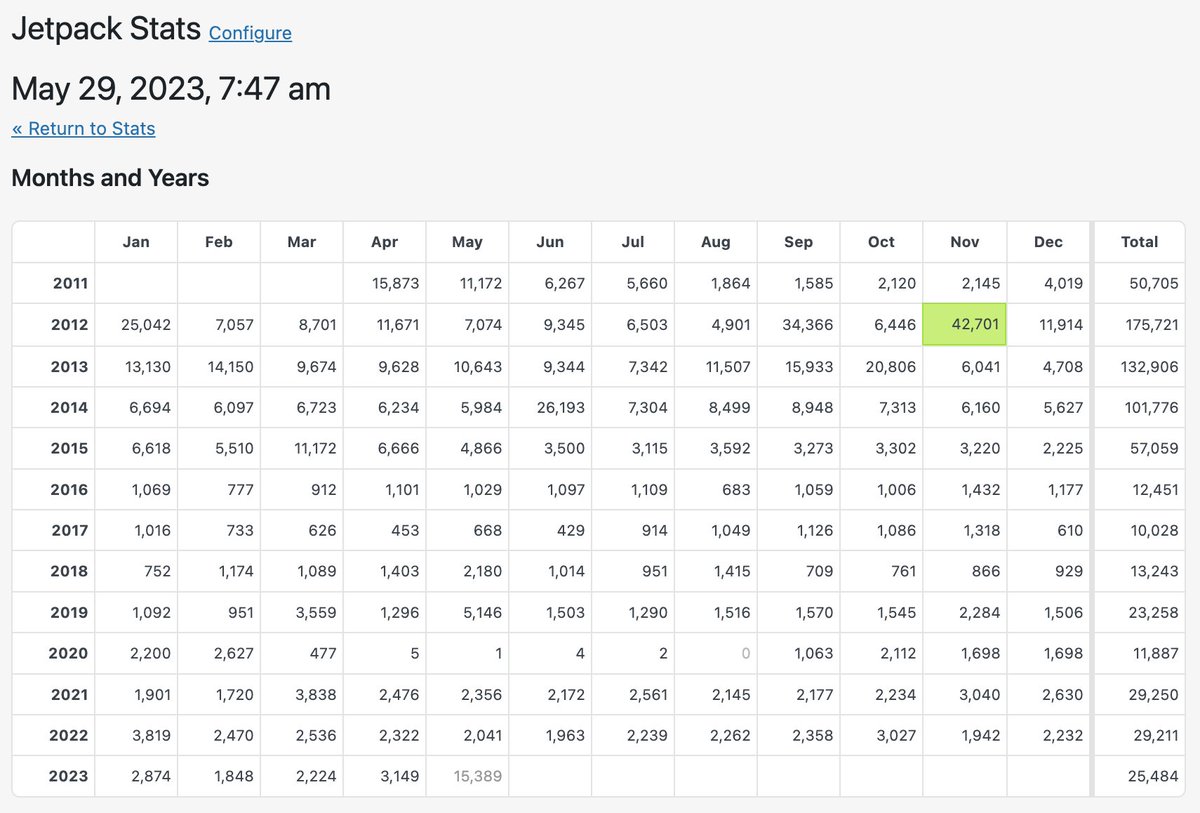Screen dimensions: 1200x813
Task: Select the 132,906 total for 2013
Action: pyautogui.click(x=1148, y=367)
